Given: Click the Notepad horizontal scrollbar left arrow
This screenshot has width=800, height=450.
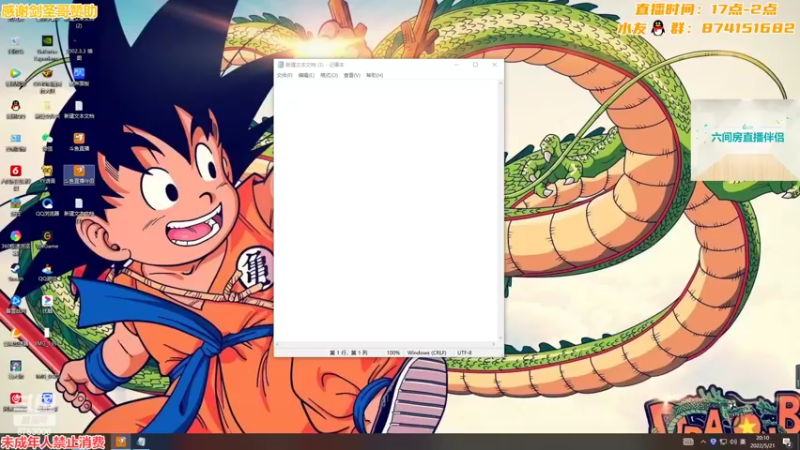Looking at the screenshot, I should [277, 344].
